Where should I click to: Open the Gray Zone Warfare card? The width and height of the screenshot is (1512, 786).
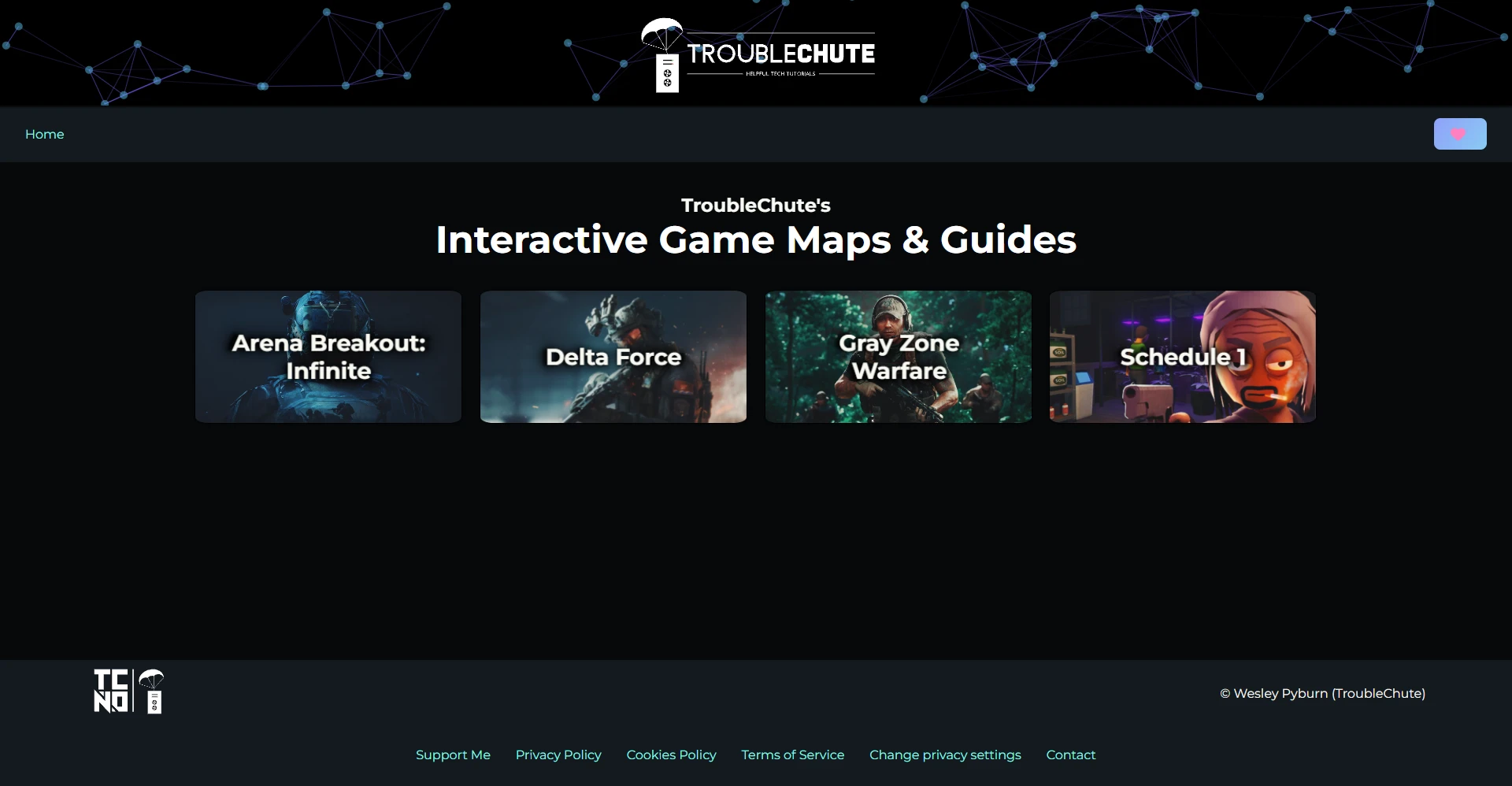[899, 357]
